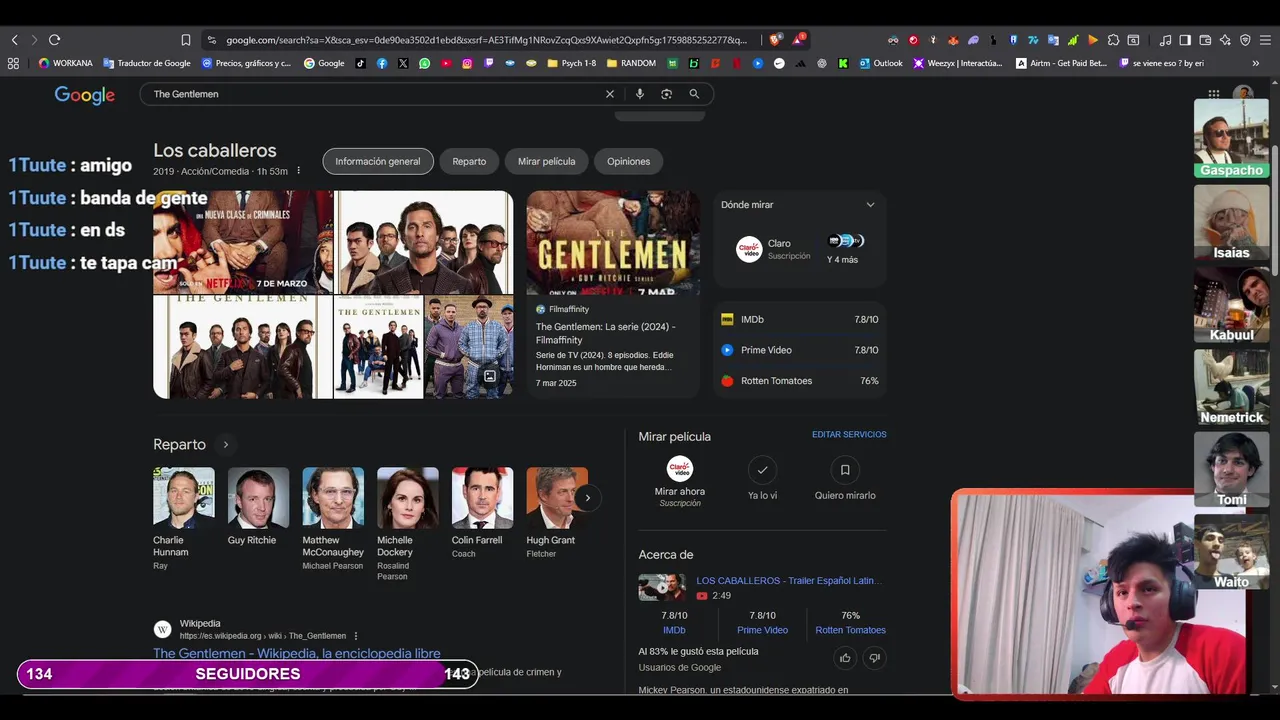Open the WhatsApp bookmark icon
Screen dimensions: 1280x720
(425, 63)
